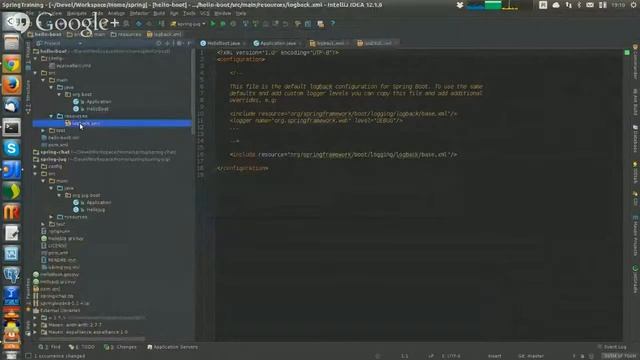Toggle Insert mode in the status bar

494,356
